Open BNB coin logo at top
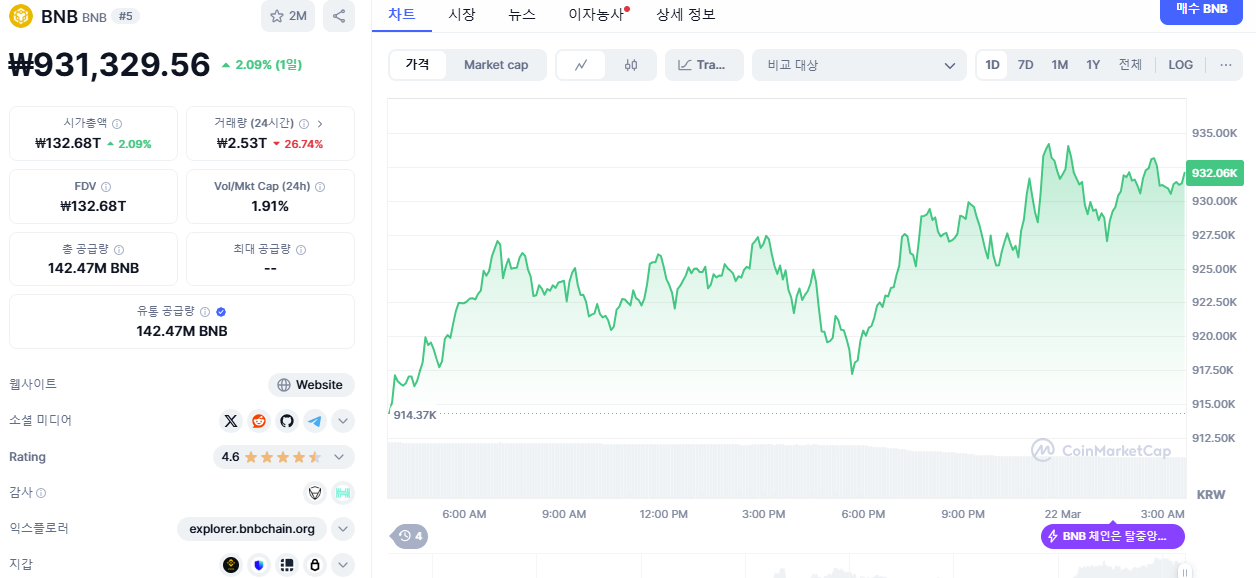 click(x=21, y=16)
